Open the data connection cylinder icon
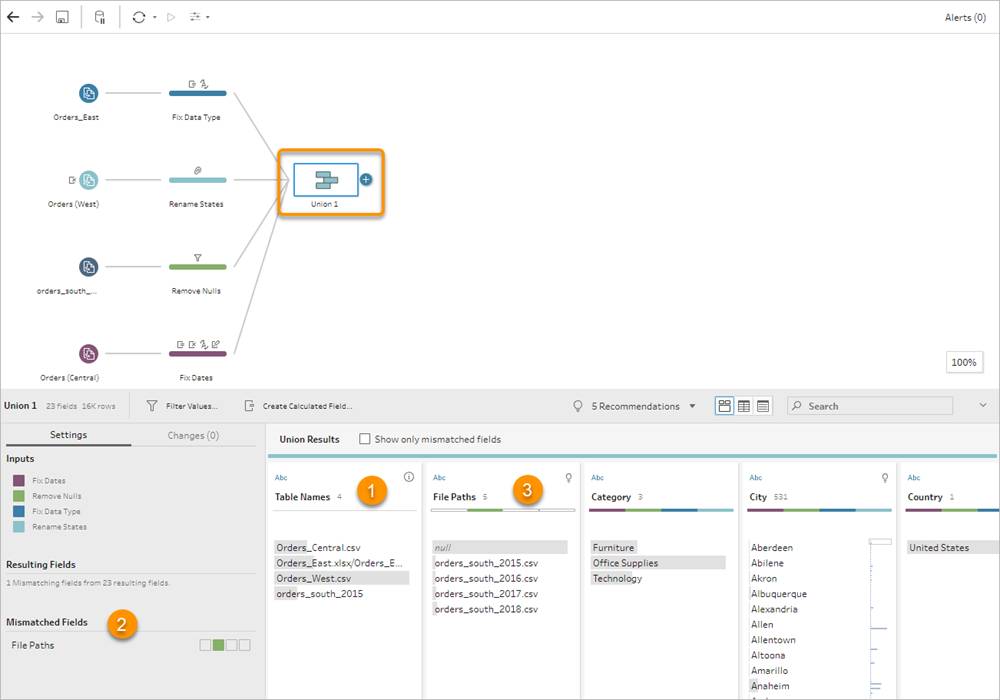Screen dimensions: 1000x700 [x=100, y=17]
